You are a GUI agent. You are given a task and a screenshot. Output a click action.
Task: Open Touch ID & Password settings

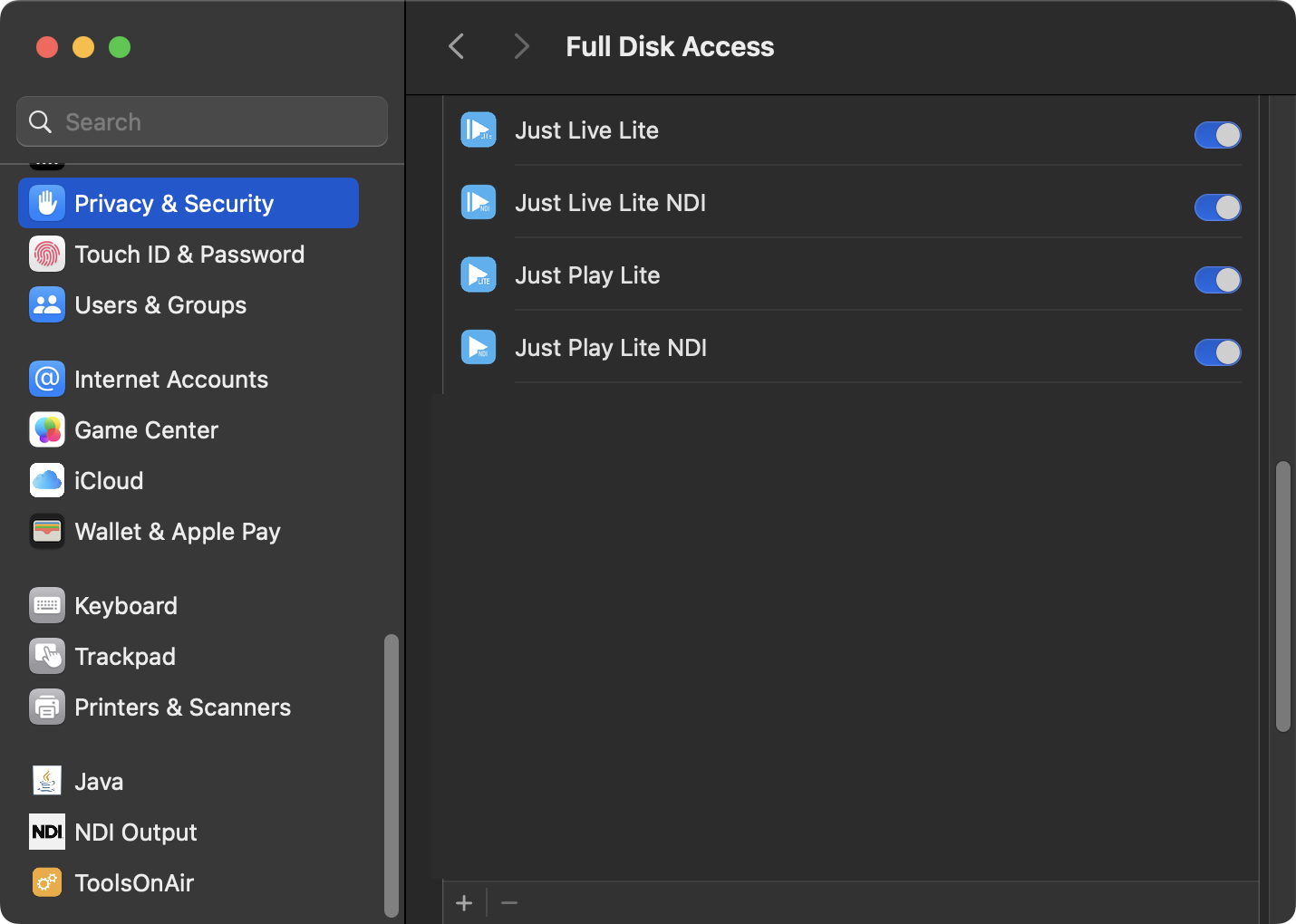point(189,254)
